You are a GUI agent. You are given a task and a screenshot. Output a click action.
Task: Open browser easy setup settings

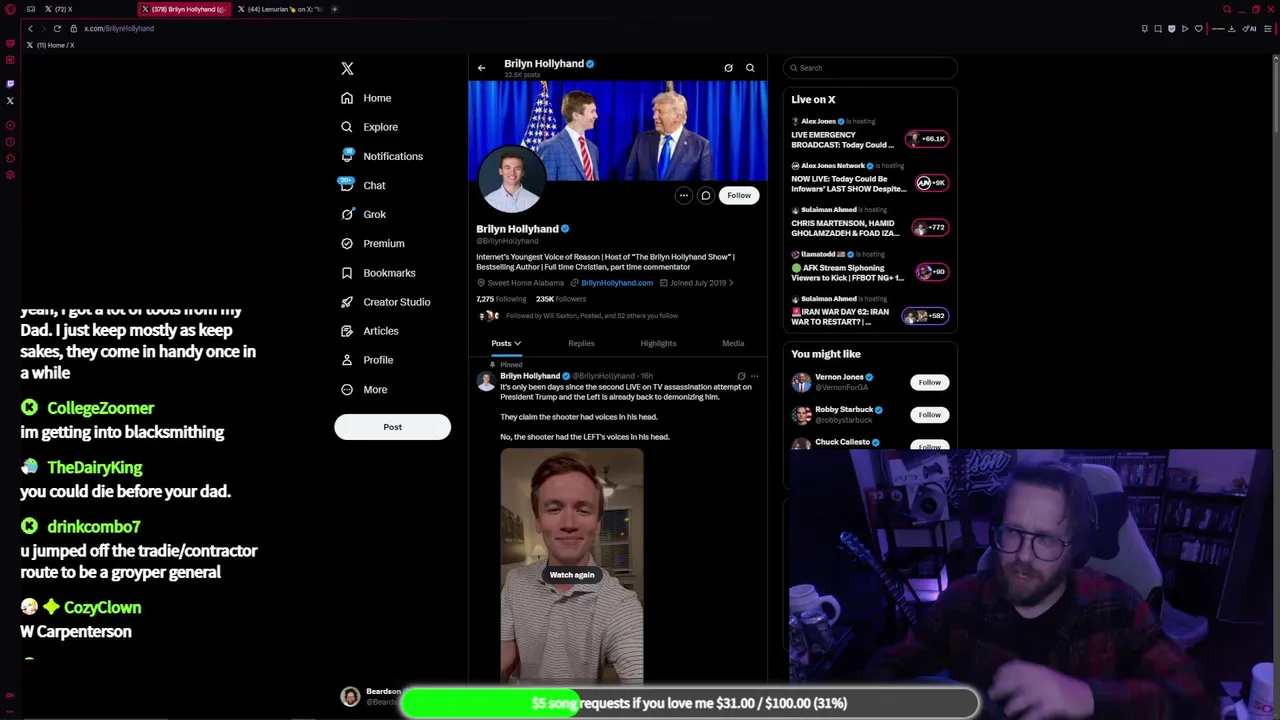[x=1267, y=28]
